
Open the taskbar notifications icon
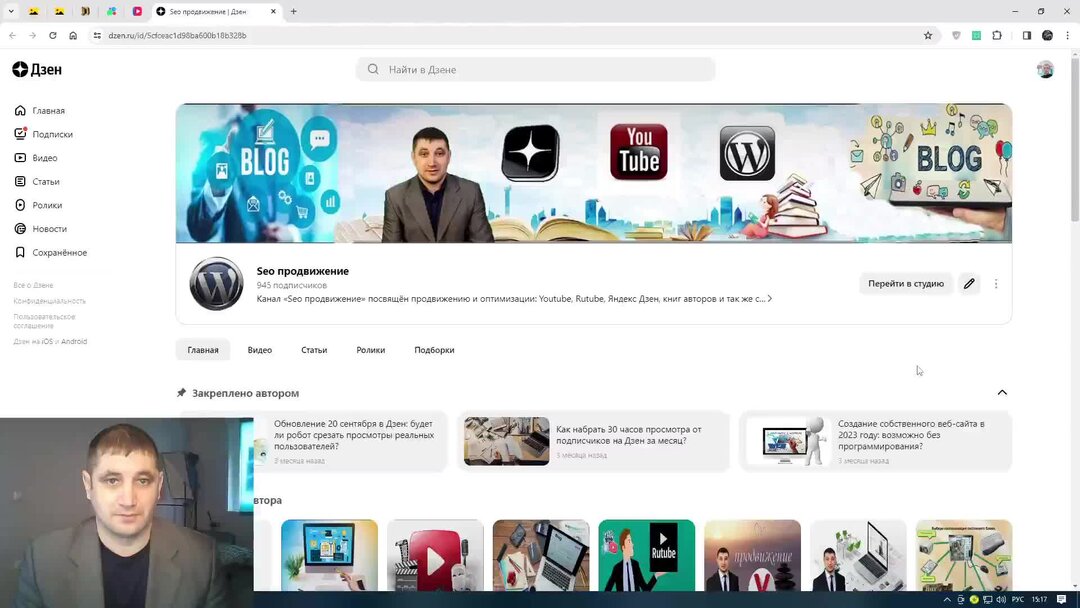(x=1062, y=600)
